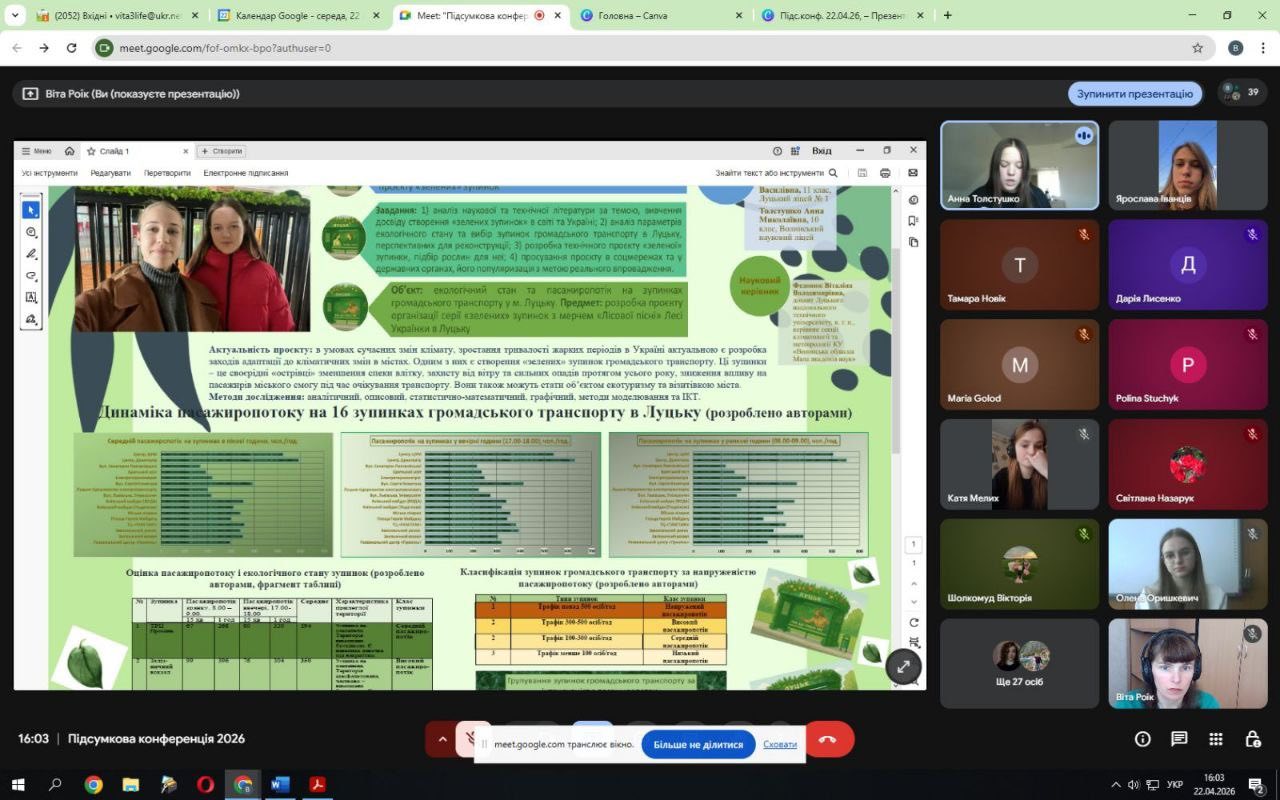Open the participants list showing 39

click(x=1243, y=93)
